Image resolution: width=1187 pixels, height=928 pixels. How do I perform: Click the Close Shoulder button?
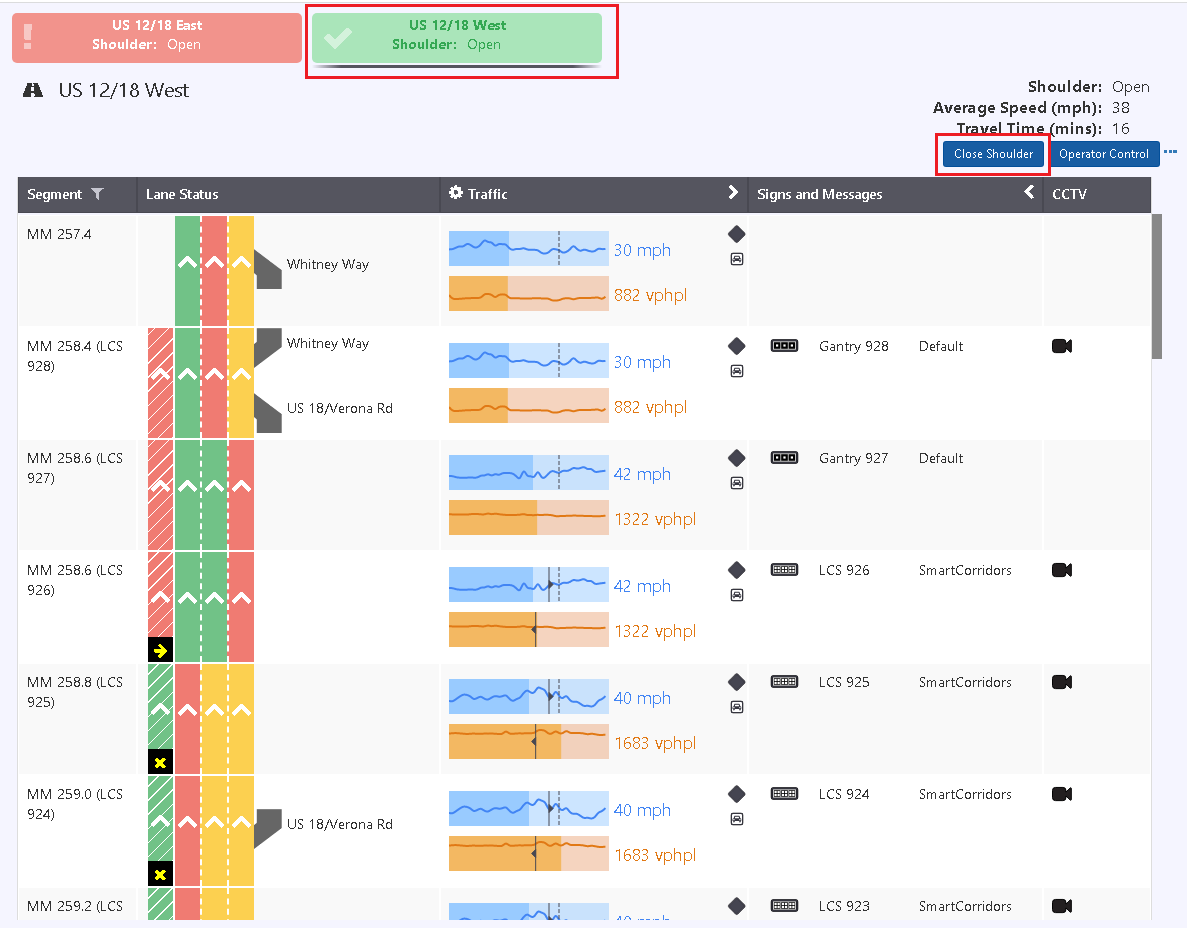tap(993, 154)
